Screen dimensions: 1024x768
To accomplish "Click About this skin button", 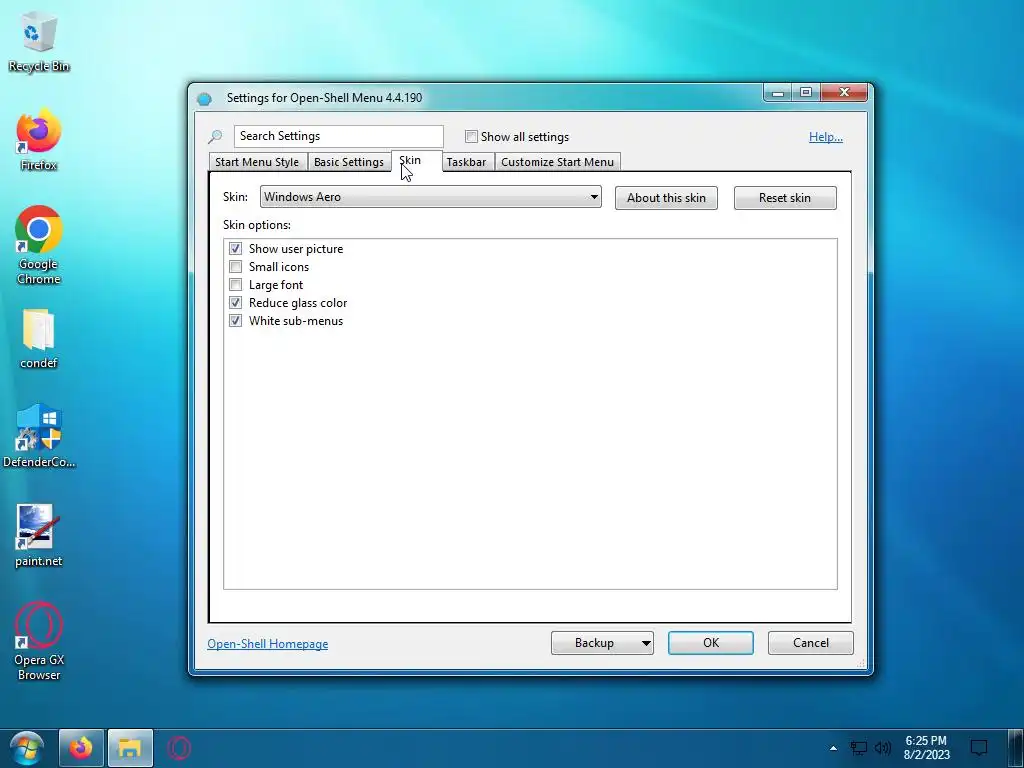I will pyautogui.click(x=666, y=198).
